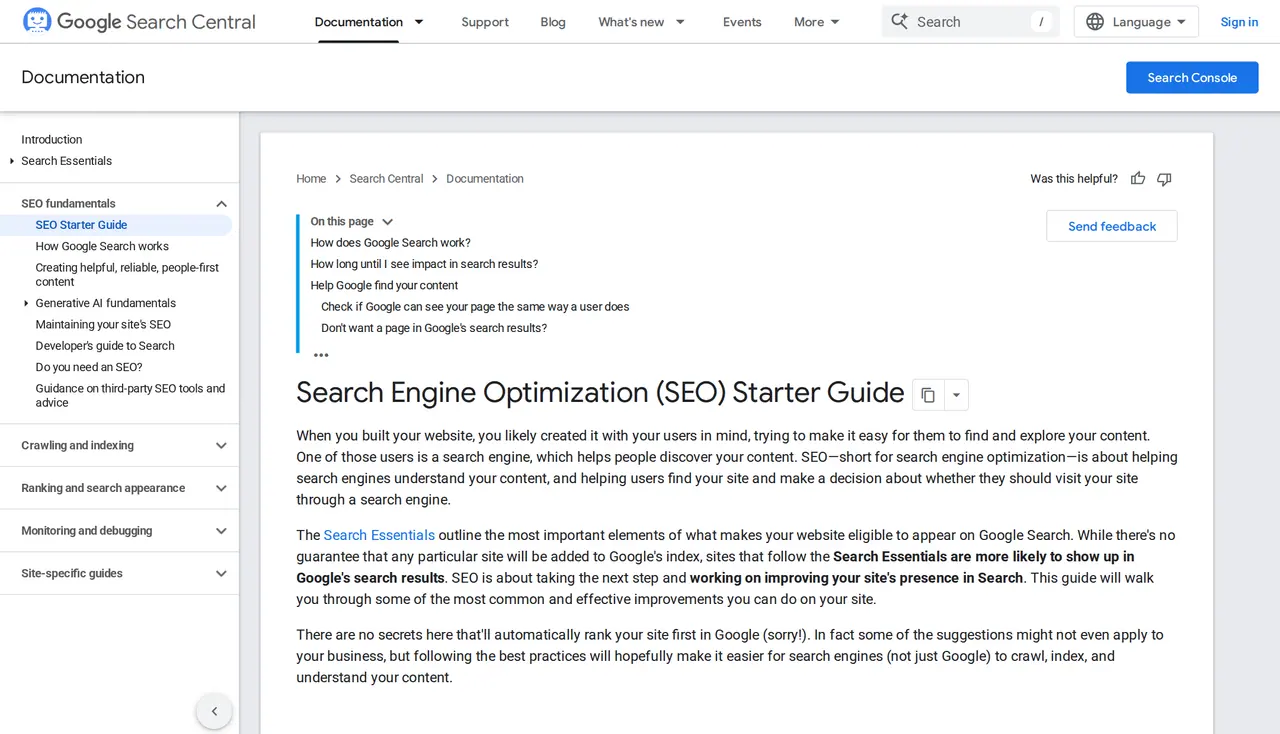Viewport: 1280px width, 734px height.
Task: Click the Search Essentials link in paragraph
Action: [379, 535]
